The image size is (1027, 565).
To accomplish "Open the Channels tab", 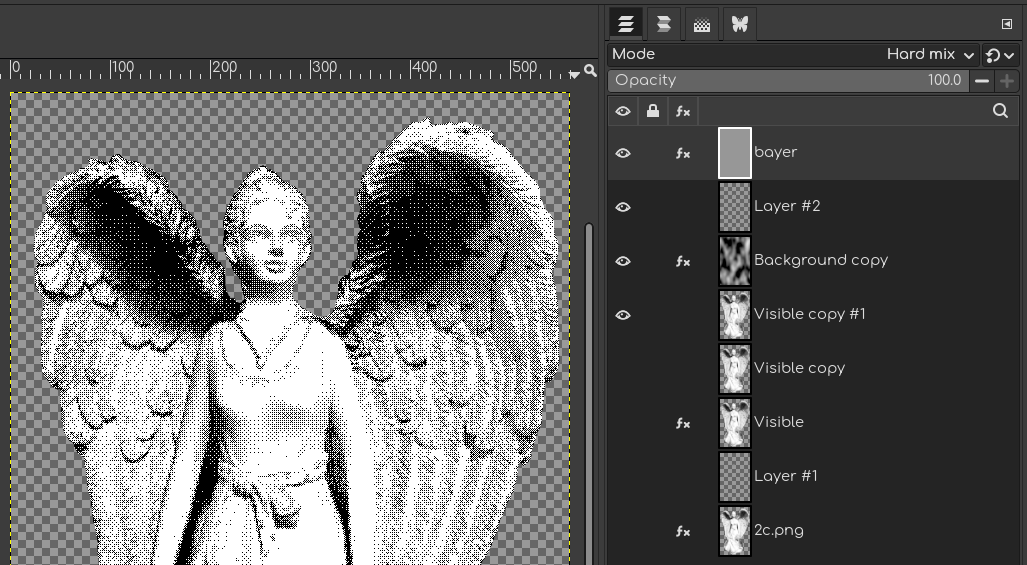I will tap(663, 24).
